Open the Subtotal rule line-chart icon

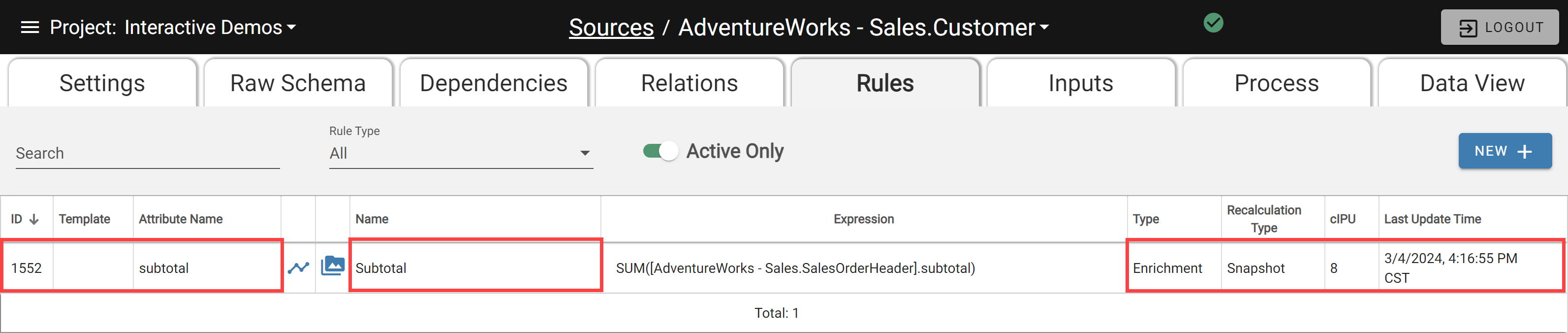pyautogui.click(x=298, y=267)
